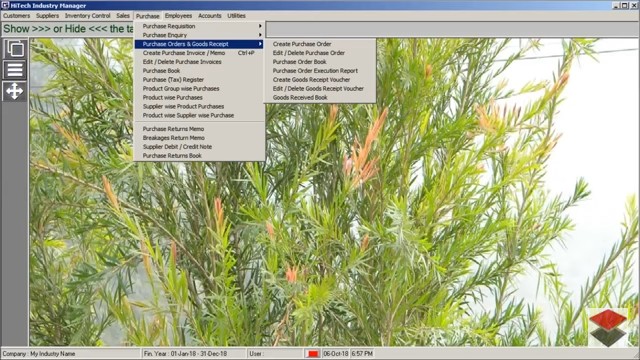The width and height of the screenshot is (640, 360).
Task: Click the Fin. Year status field
Action: point(194,354)
